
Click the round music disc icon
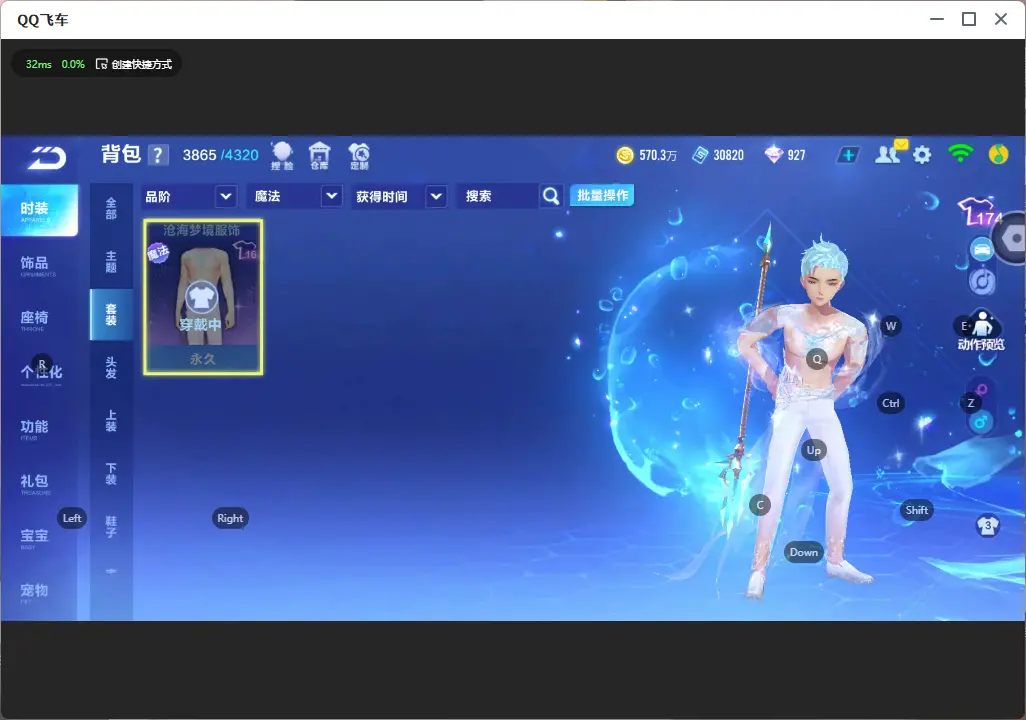click(982, 281)
